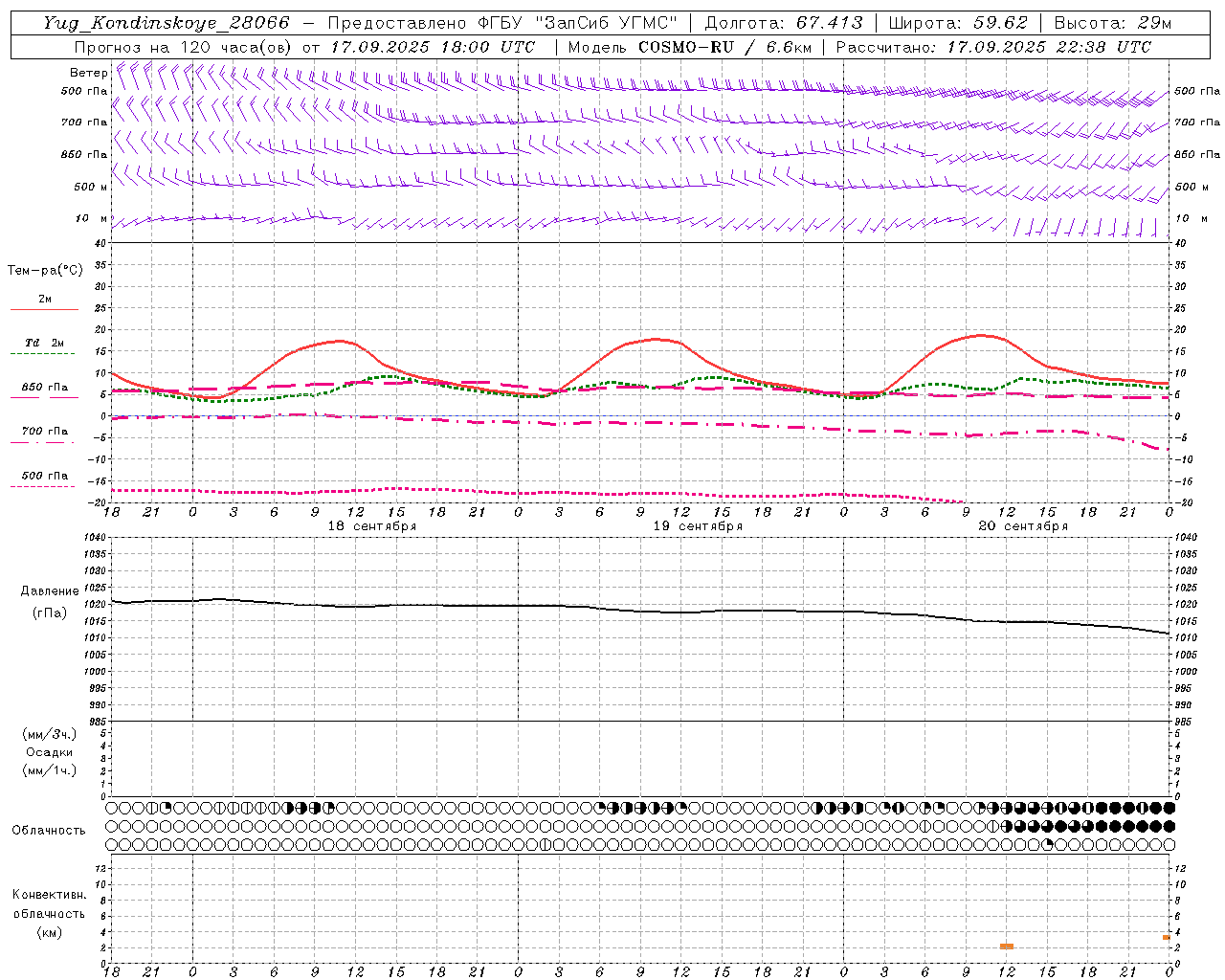Click the 19 сентября date label
The height and width of the screenshot is (980, 1225).
click(x=698, y=526)
